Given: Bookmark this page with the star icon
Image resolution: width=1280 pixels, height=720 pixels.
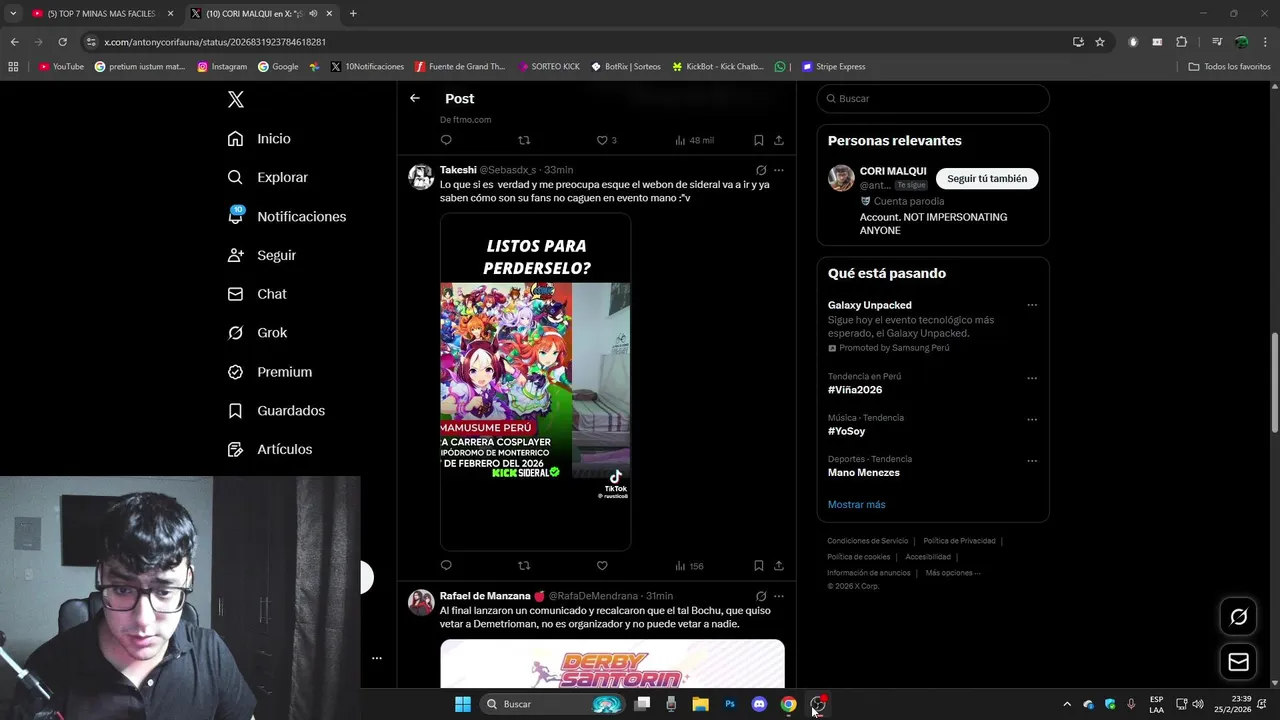Looking at the screenshot, I should point(1100,42).
